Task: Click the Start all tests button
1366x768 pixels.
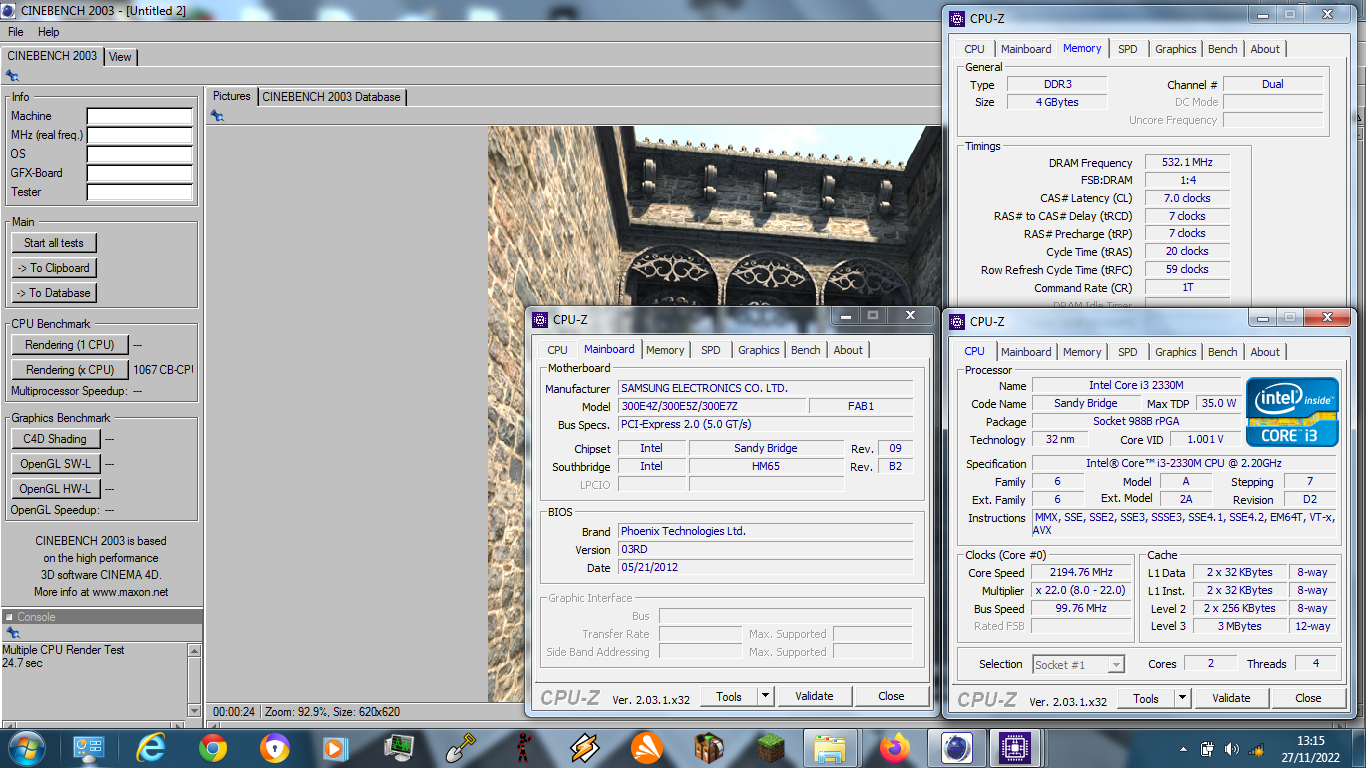Action: pyautogui.click(x=54, y=243)
